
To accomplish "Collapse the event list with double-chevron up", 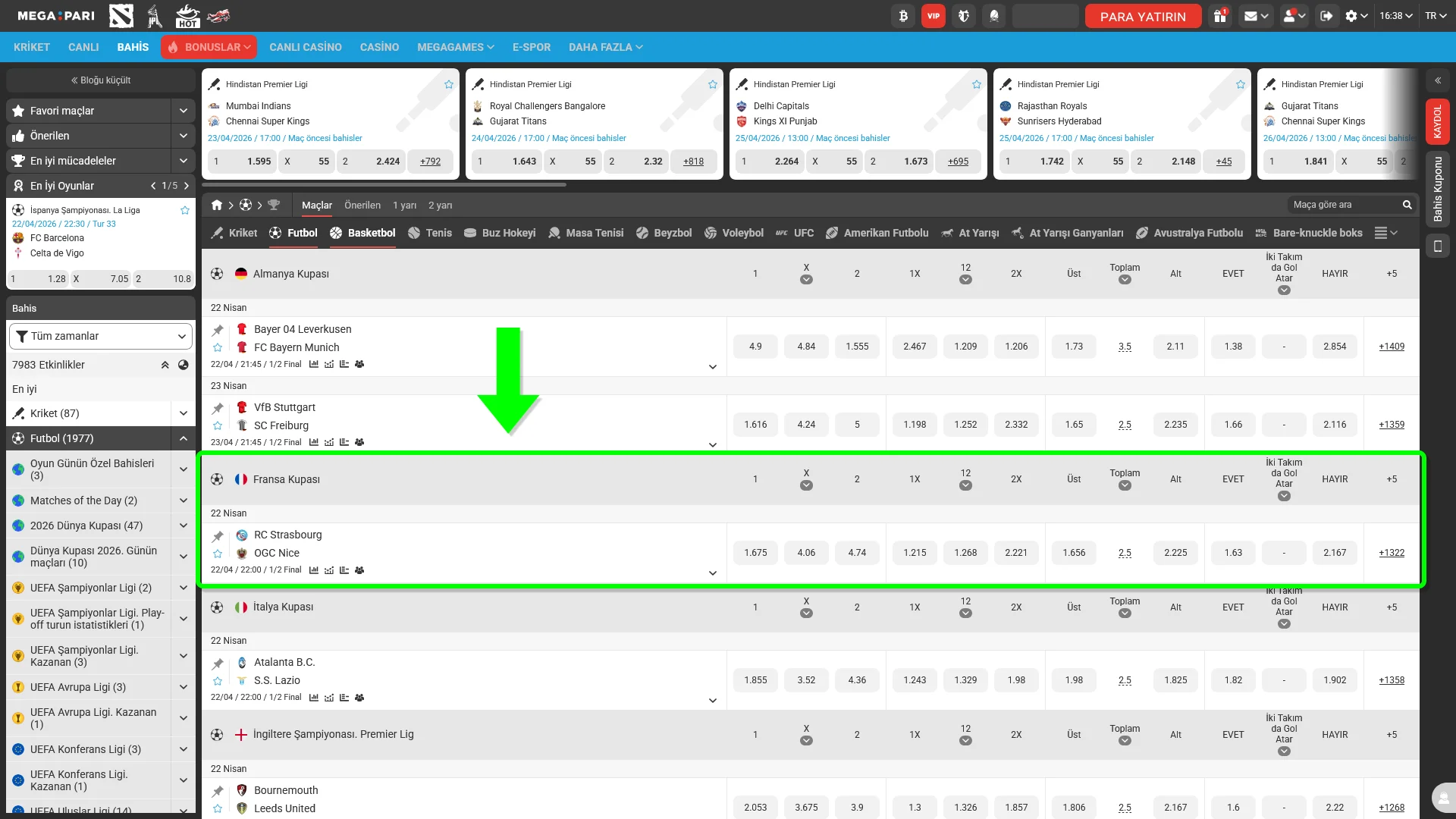I will click(165, 365).
